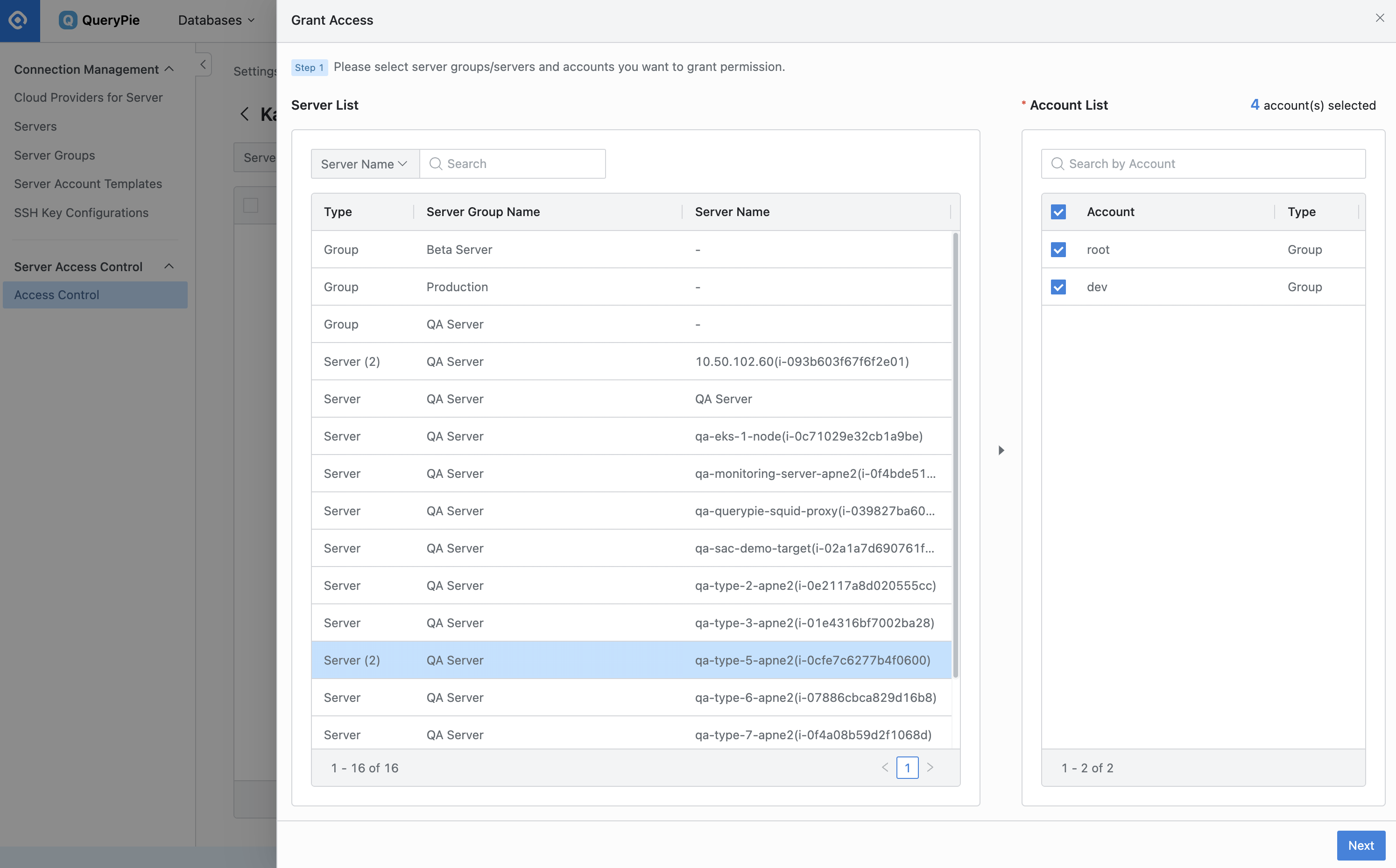Go to previous page of the server list
This screenshot has width=1396, height=868.
pyautogui.click(x=885, y=768)
